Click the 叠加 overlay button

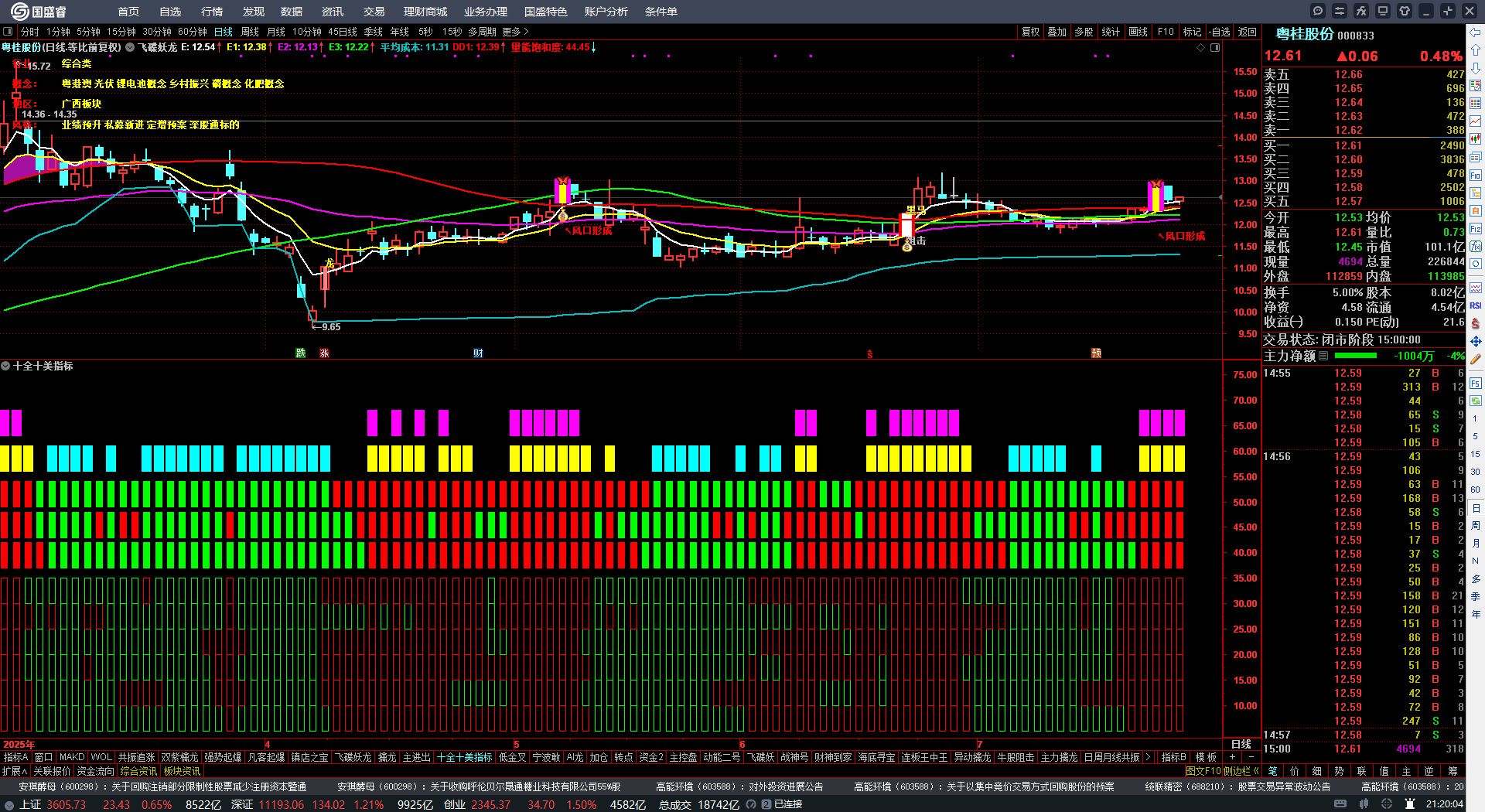pyautogui.click(x=1057, y=32)
